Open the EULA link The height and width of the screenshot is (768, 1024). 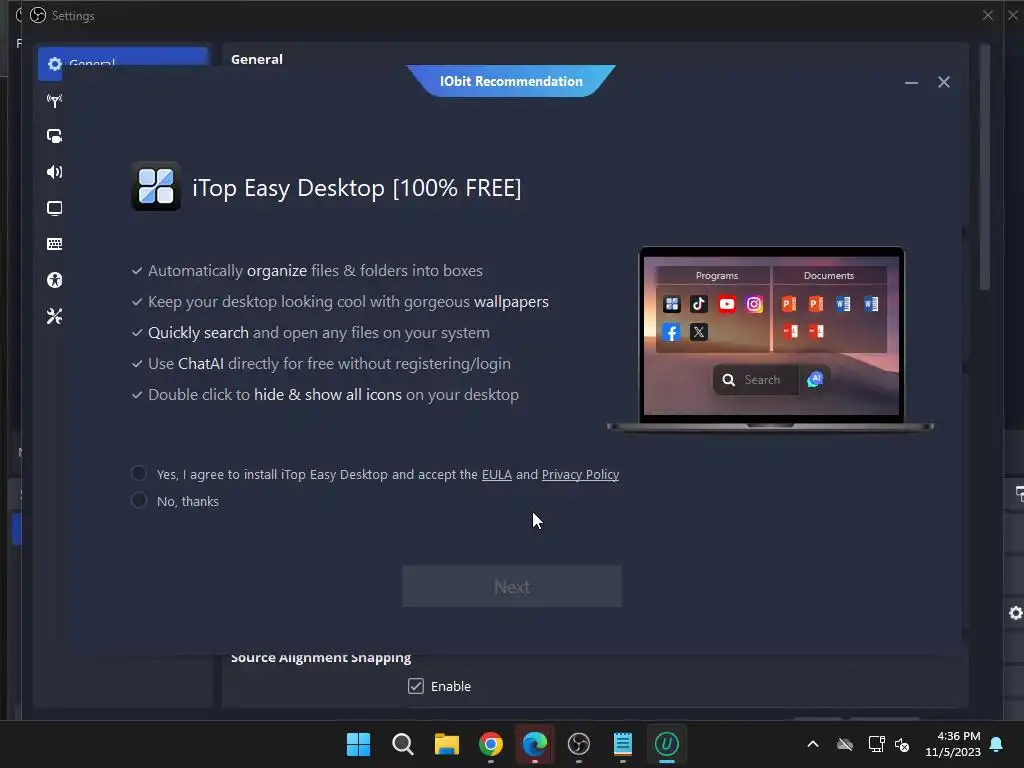click(496, 475)
